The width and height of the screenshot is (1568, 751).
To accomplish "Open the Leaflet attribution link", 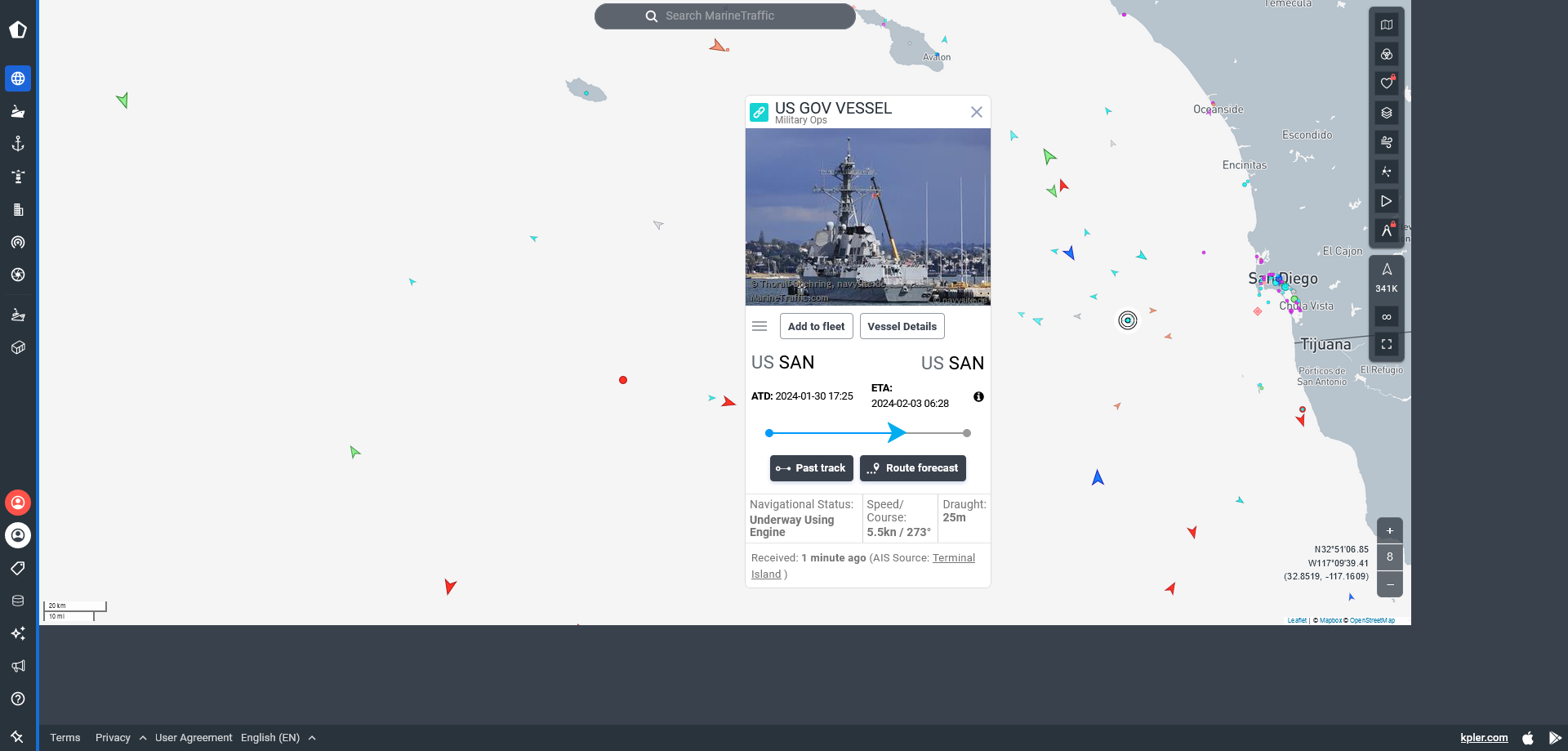I will [1297, 620].
